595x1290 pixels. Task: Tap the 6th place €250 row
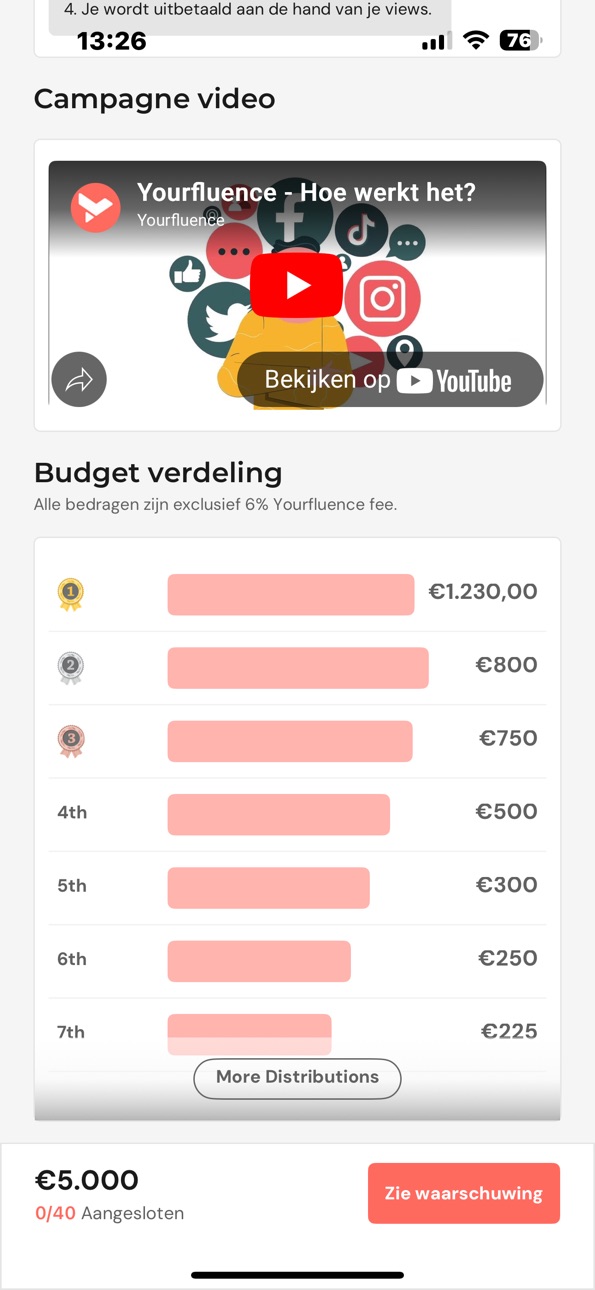click(297, 961)
